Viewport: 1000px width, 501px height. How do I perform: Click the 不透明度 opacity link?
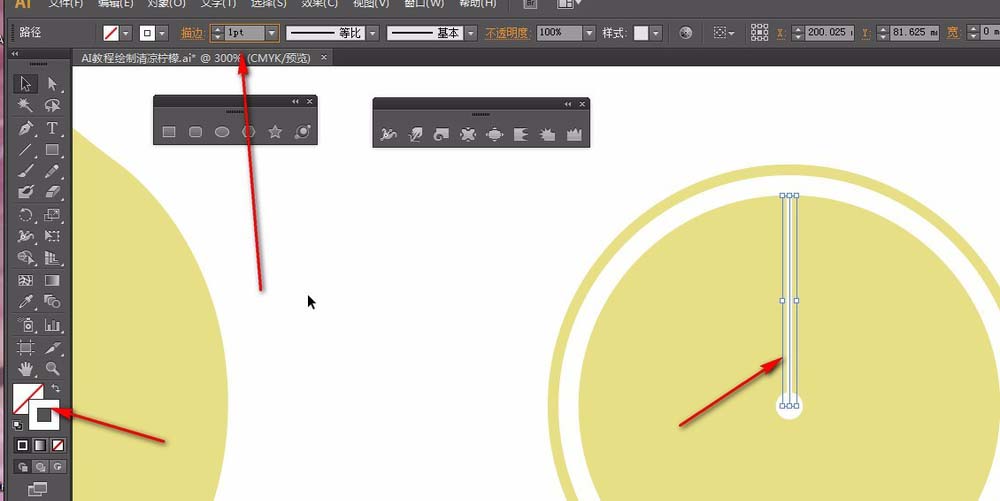507,33
